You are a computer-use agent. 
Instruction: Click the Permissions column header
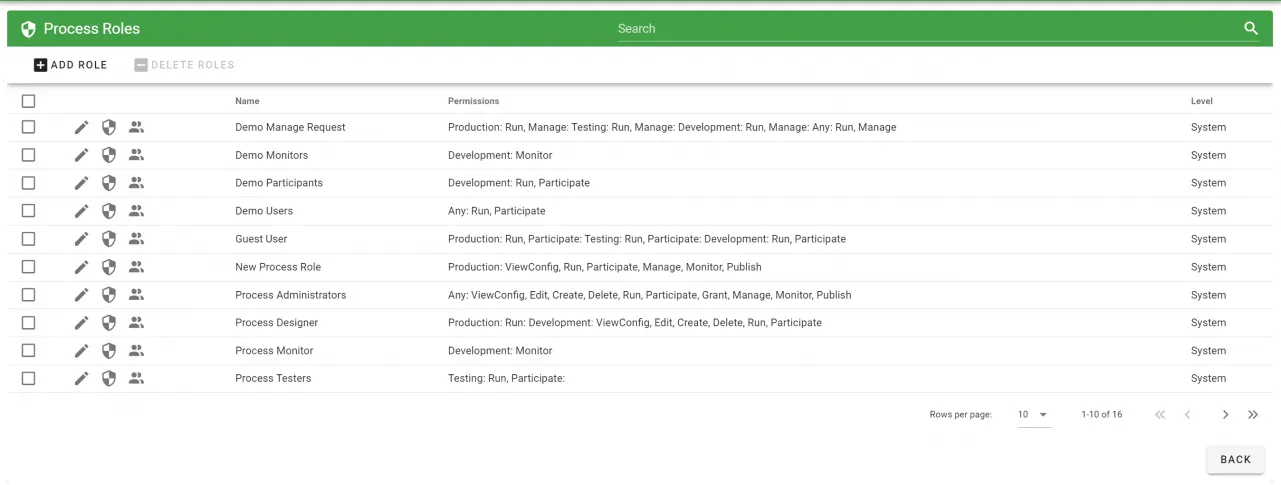(x=473, y=101)
